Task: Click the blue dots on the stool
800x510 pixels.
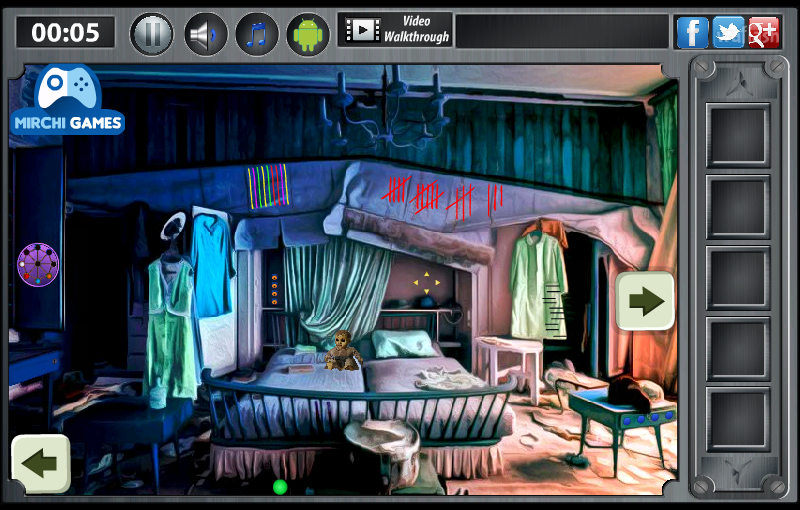Action: pyautogui.click(x=648, y=419)
